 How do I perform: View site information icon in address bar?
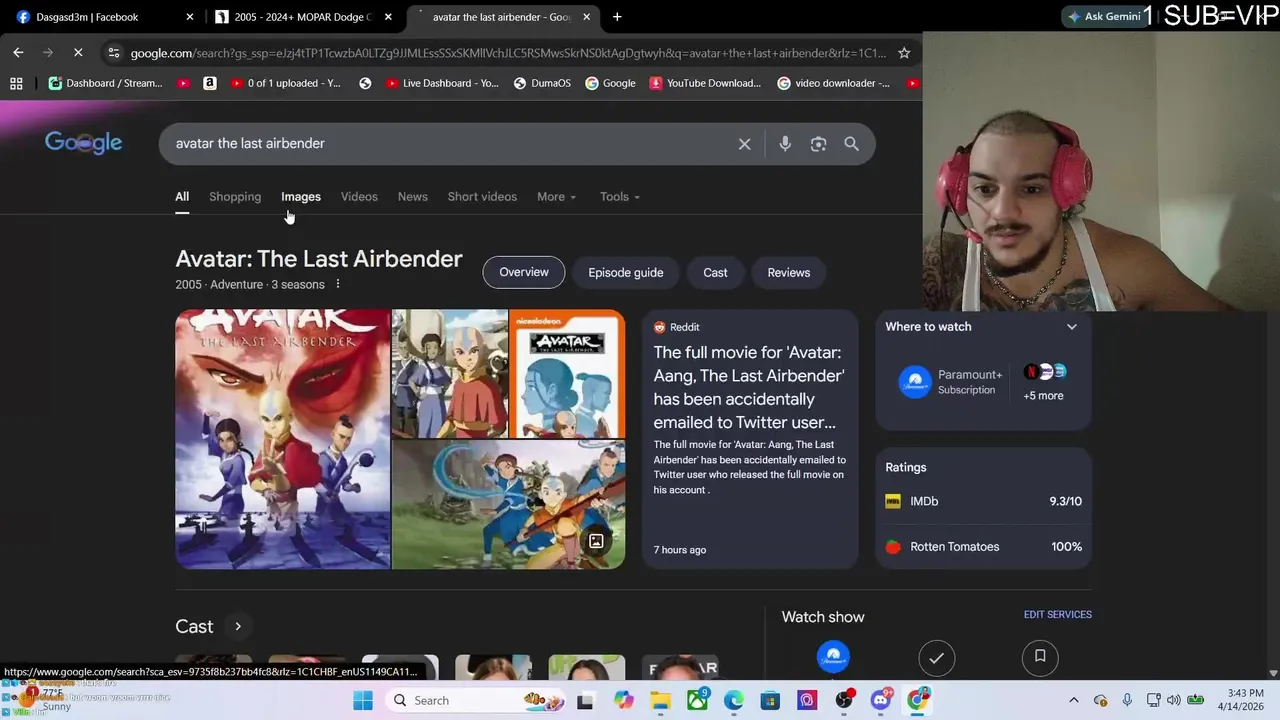point(114,53)
